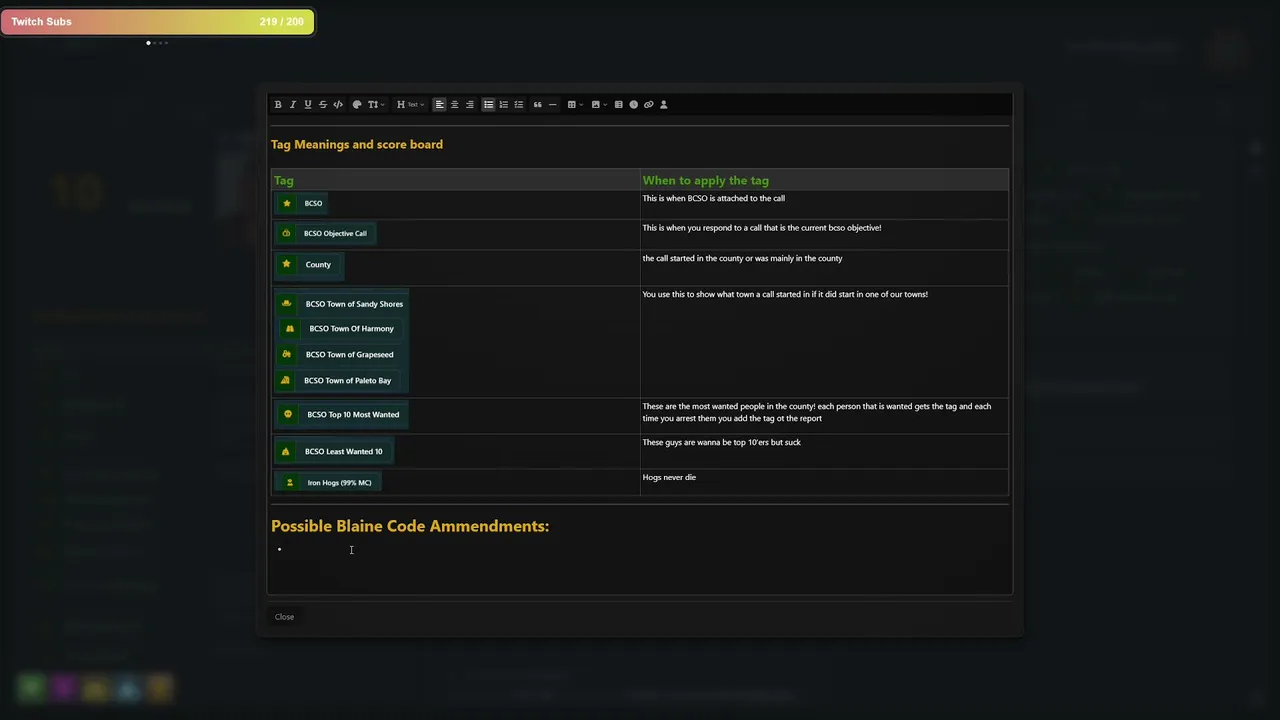
Task: Click the icon on BCSO Objective Call tag
Action: 286,233
